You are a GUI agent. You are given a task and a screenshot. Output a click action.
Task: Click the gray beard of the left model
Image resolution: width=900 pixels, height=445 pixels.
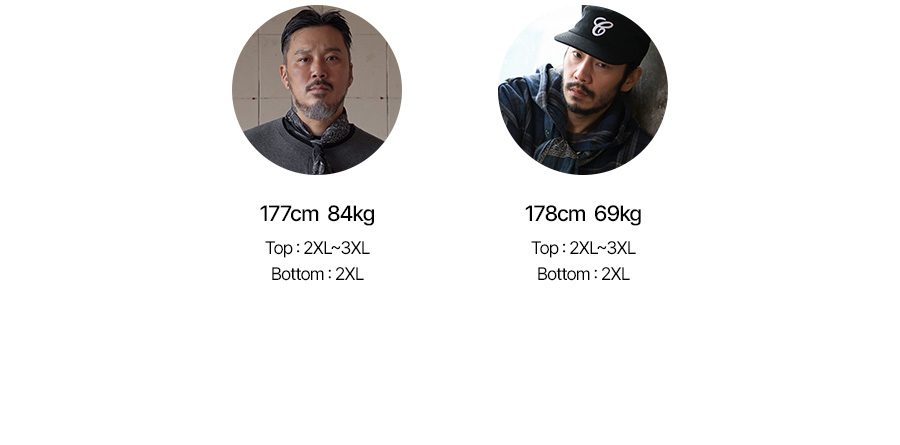(319, 108)
